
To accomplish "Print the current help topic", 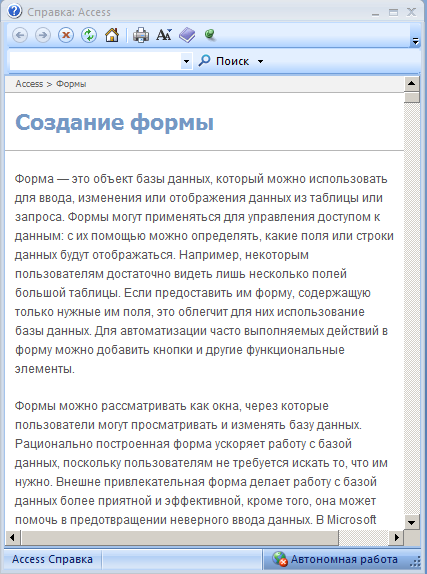I will [141, 36].
